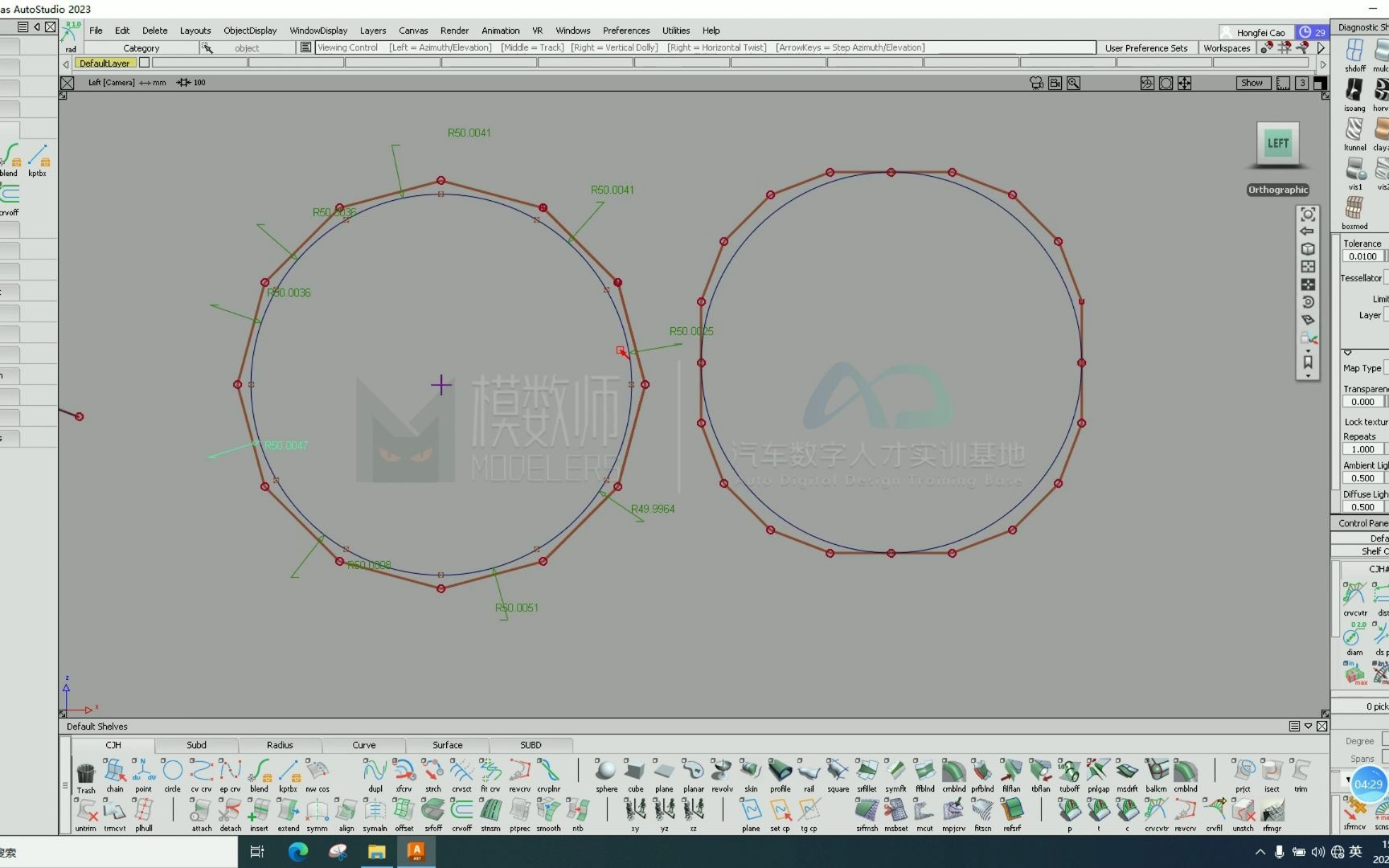
Task: Select the align tool
Action: pyautogui.click(x=346, y=815)
